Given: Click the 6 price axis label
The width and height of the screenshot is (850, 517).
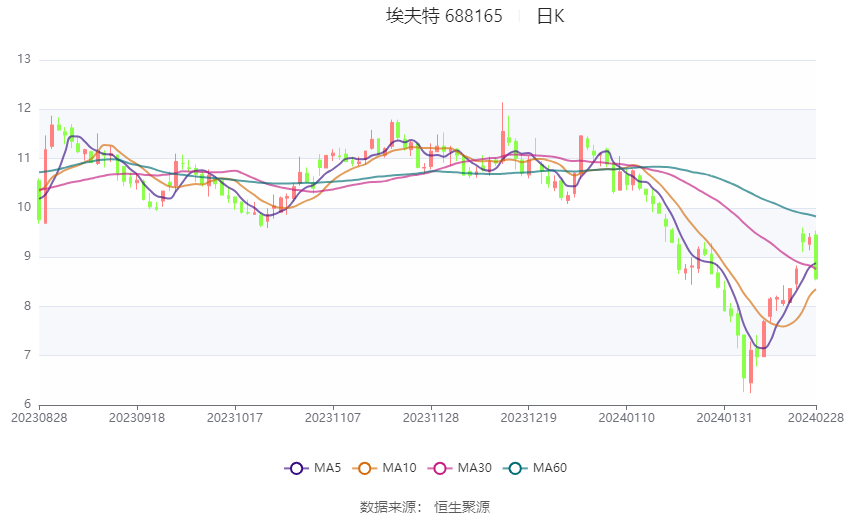Looking at the screenshot, I should coord(28,404).
